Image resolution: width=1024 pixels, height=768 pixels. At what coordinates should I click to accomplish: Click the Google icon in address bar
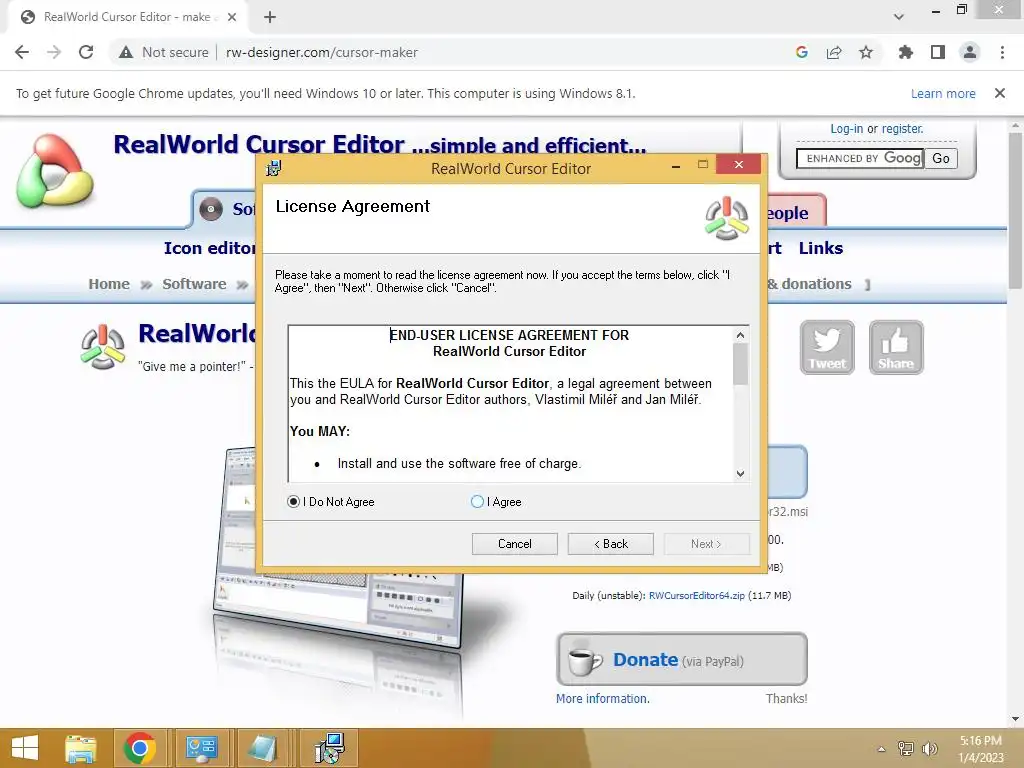pyautogui.click(x=802, y=52)
